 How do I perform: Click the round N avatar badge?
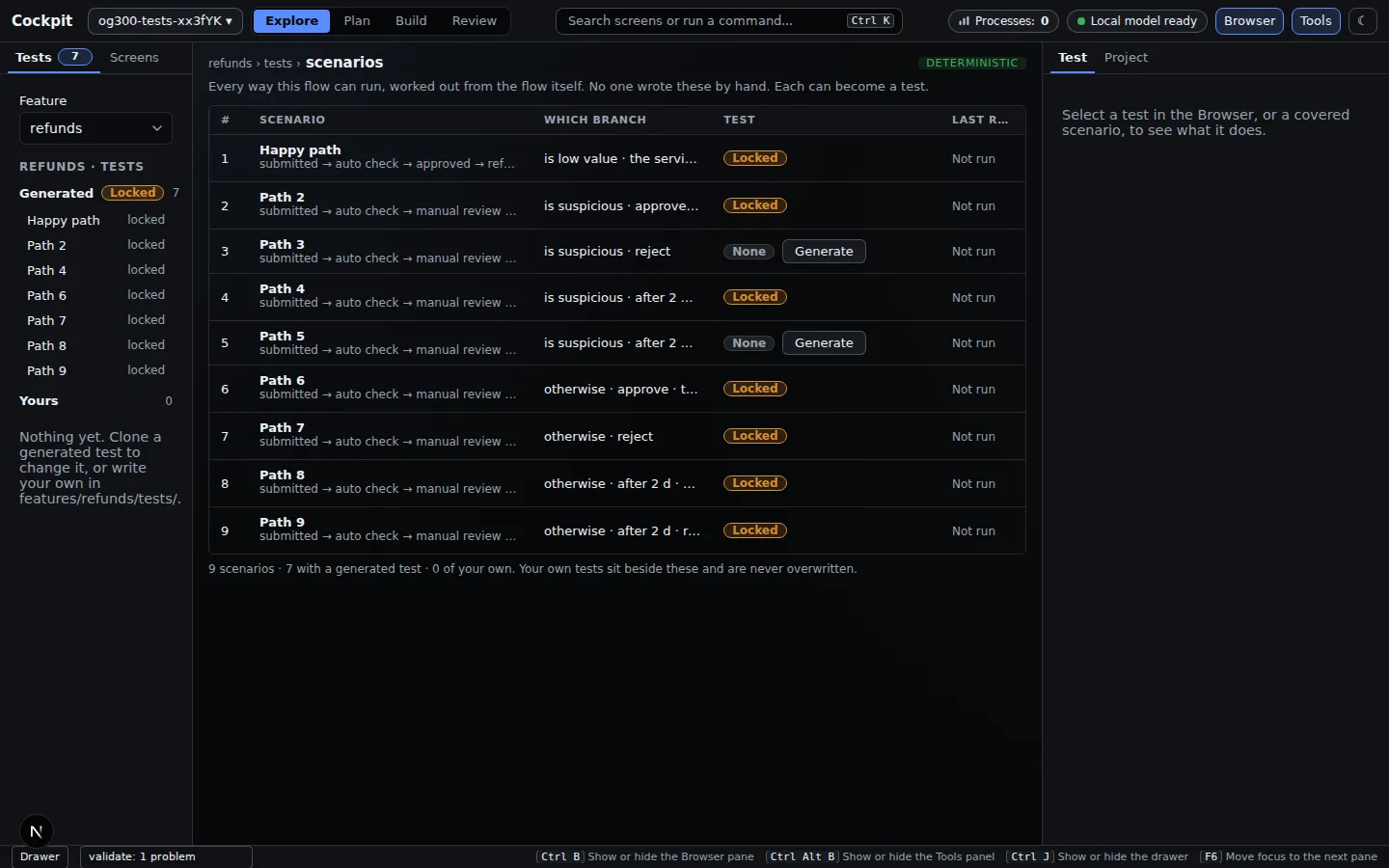pyautogui.click(x=36, y=831)
